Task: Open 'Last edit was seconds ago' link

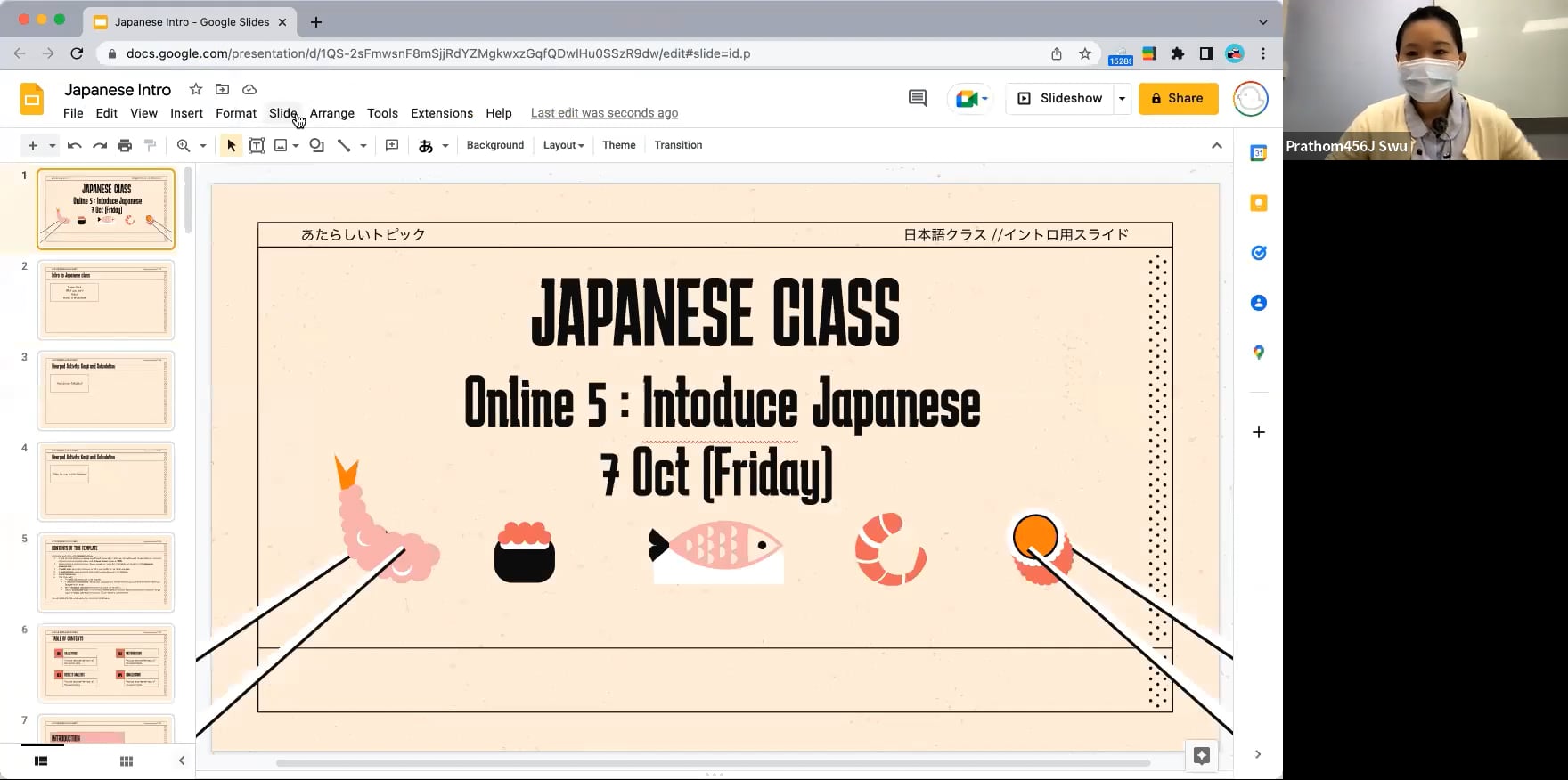Action: tap(604, 113)
